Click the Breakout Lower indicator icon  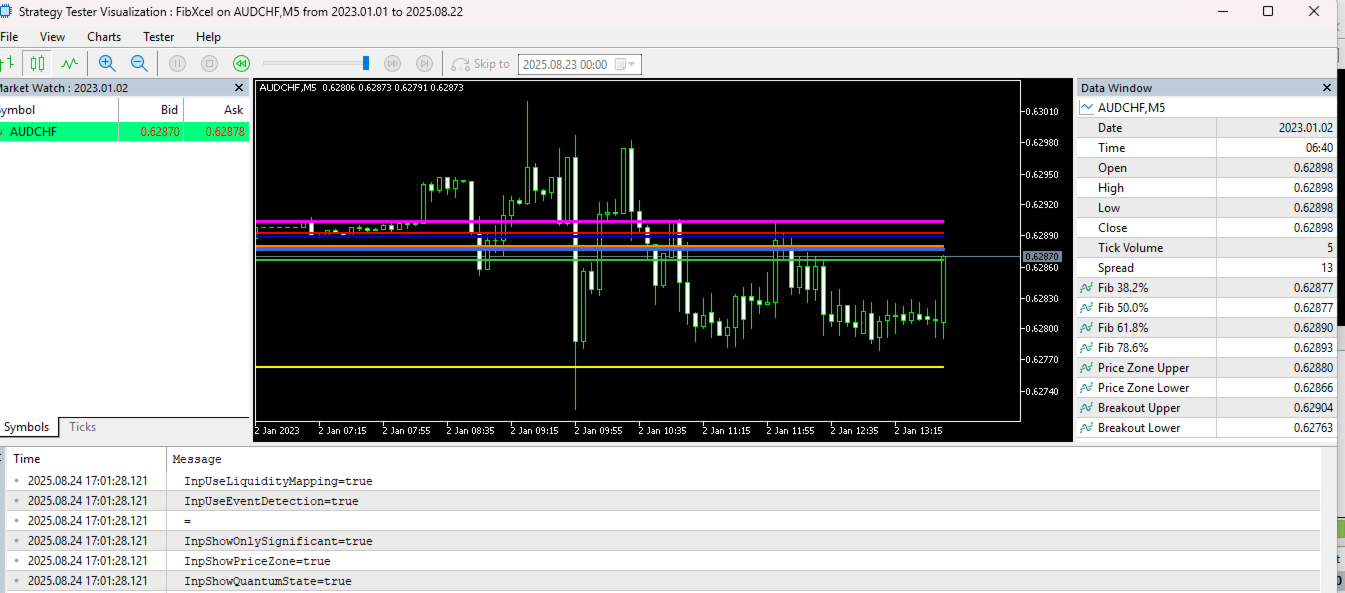[x=1086, y=428]
